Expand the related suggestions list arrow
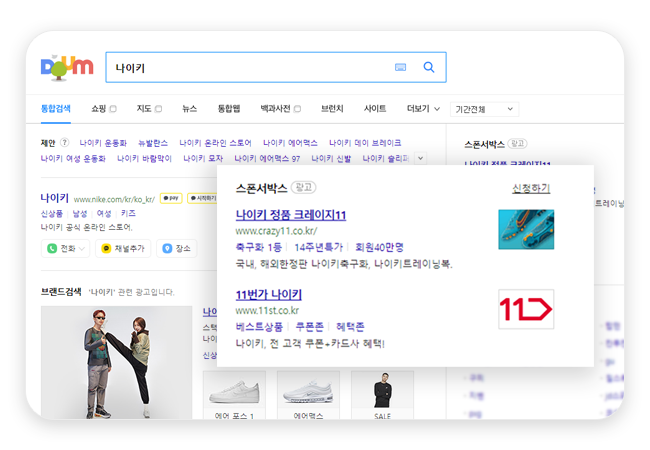650x450 pixels. click(420, 158)
